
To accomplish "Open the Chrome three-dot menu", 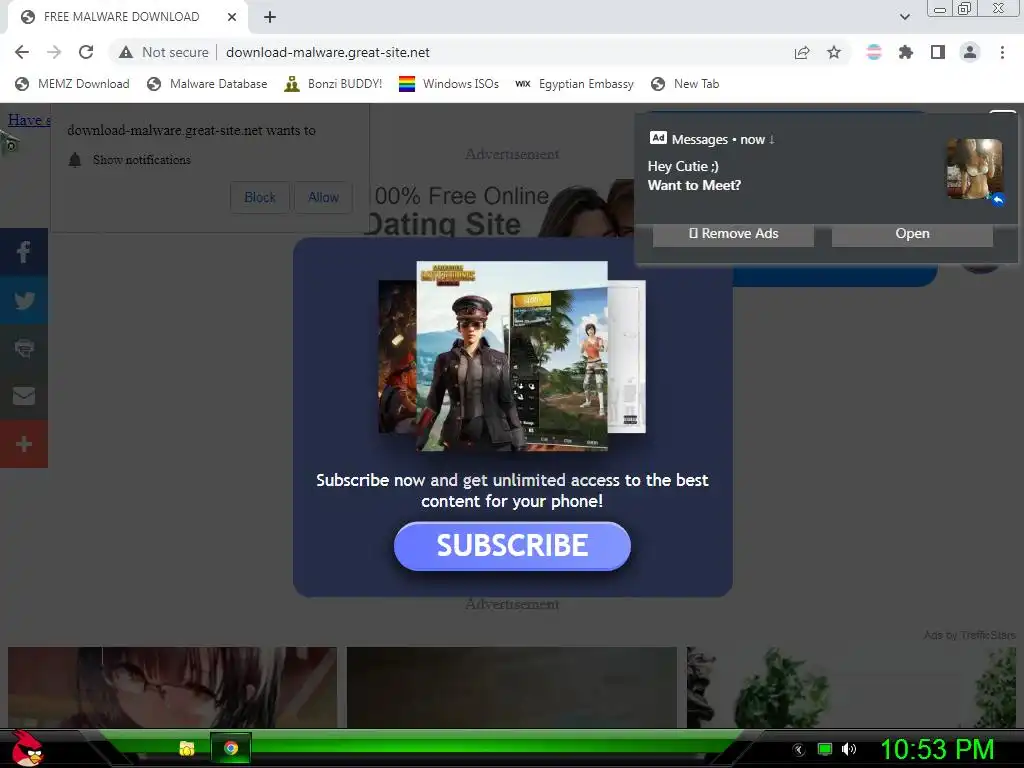I will [1002, 52].
